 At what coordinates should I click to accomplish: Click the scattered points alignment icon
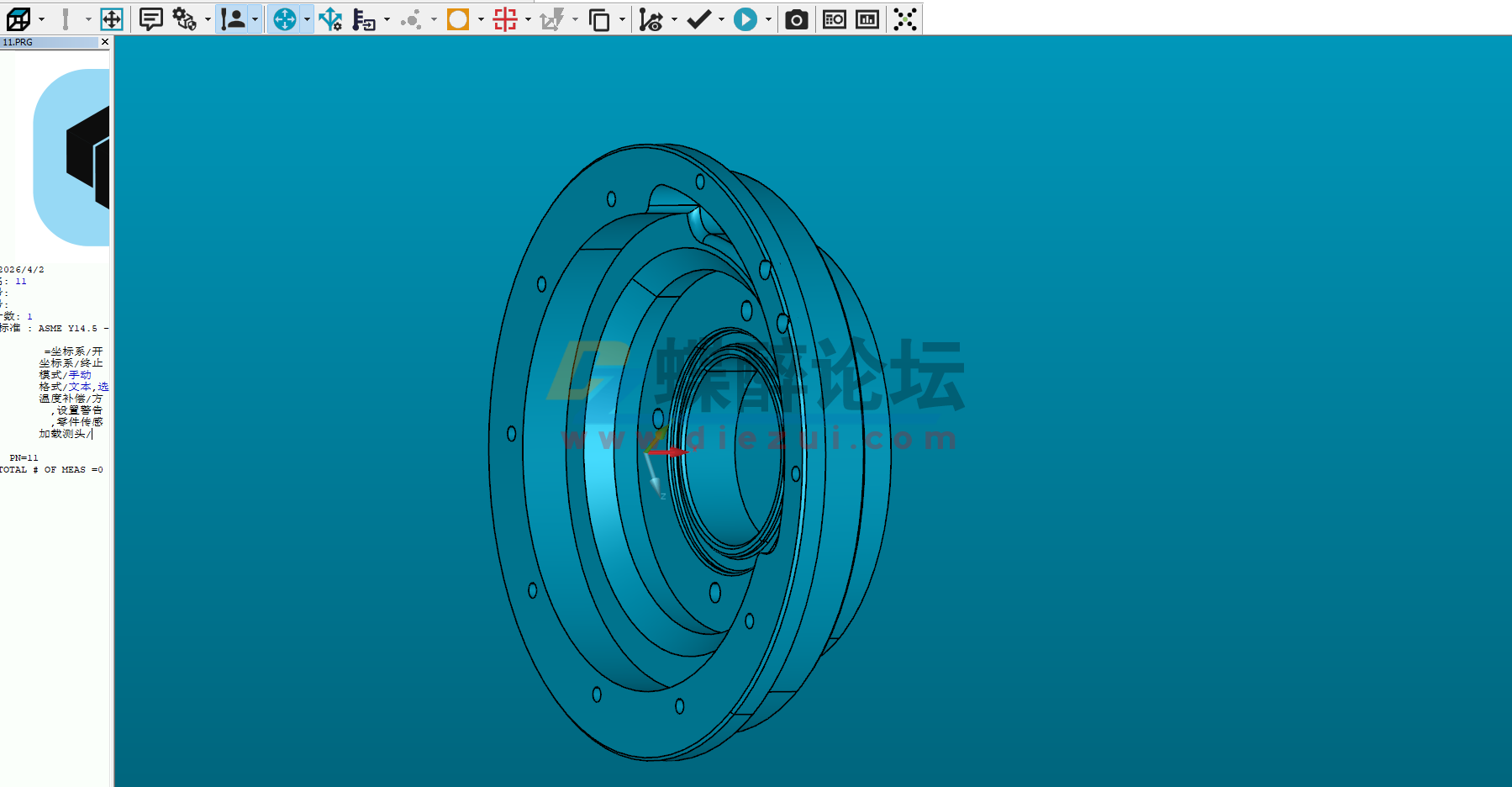pos(904,18)
